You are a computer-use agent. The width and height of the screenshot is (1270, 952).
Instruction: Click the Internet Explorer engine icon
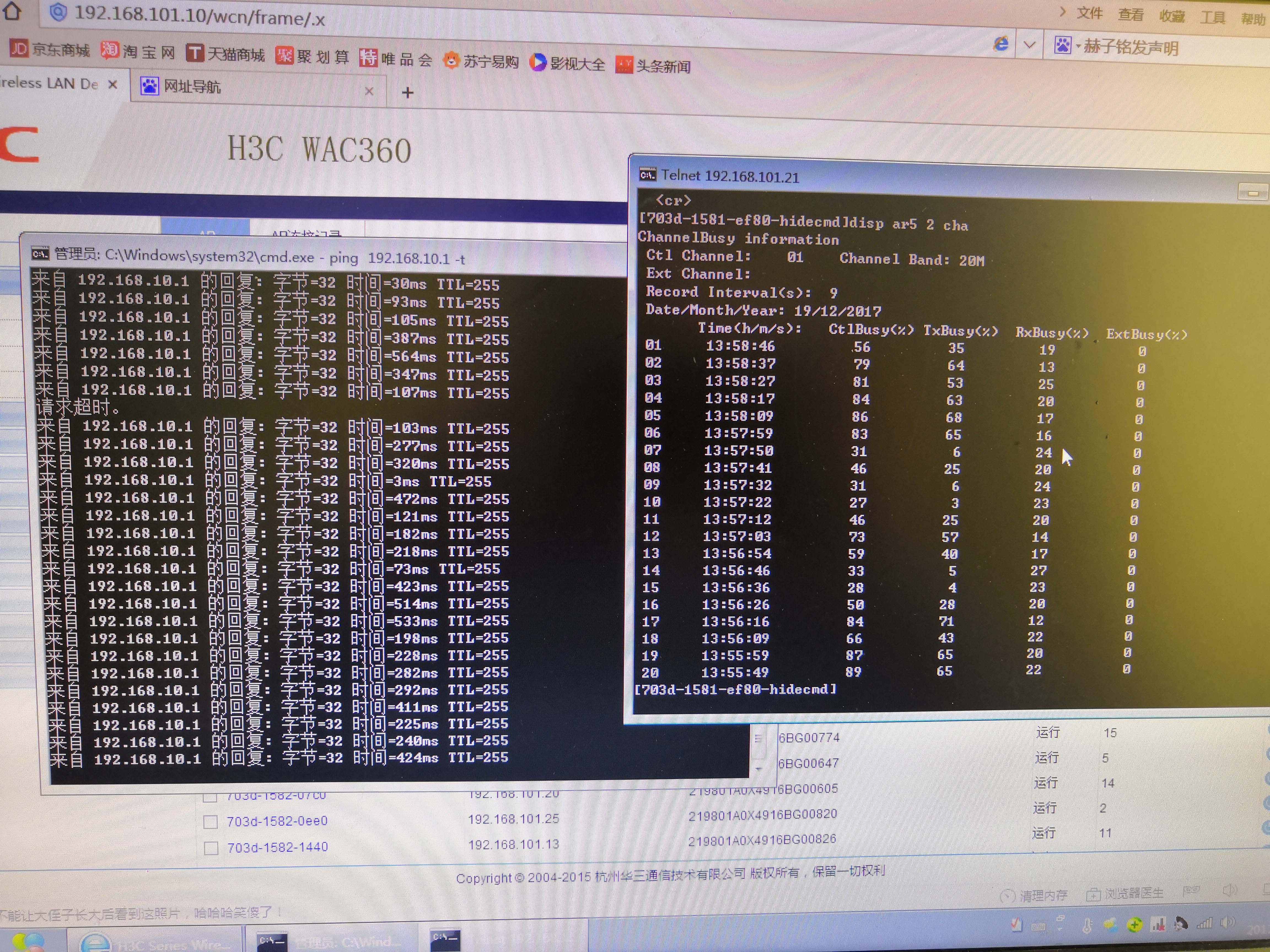pyautogui.click(x=1001, y=44)
